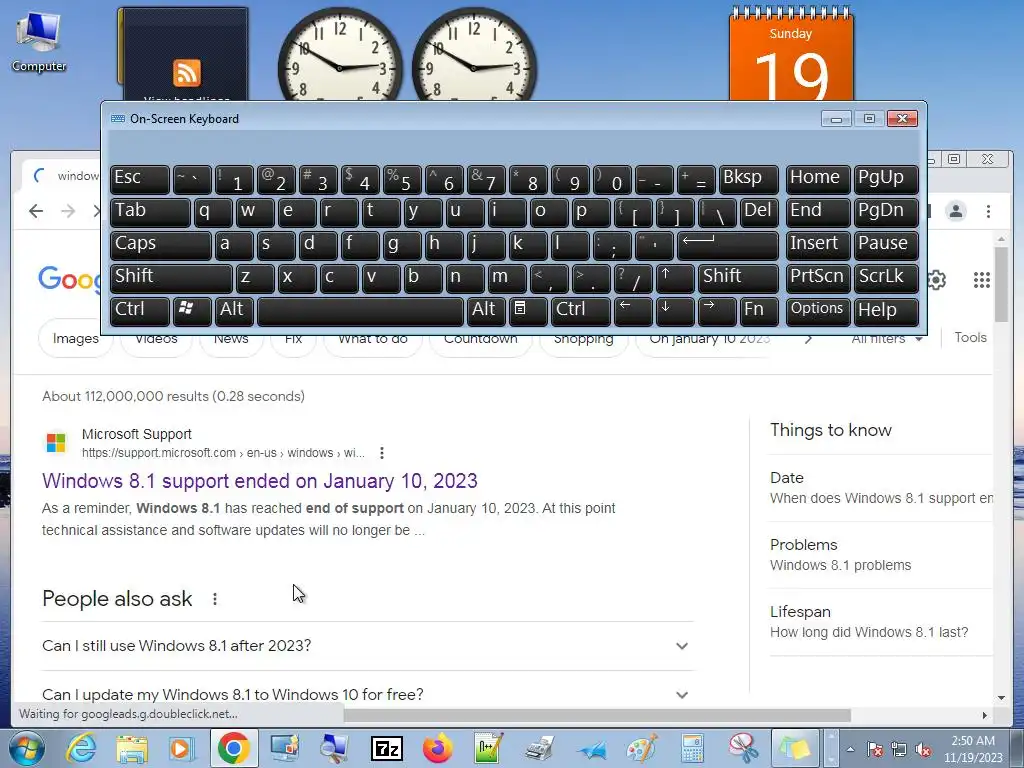The height and width of the screenshot is (768, 1024).
Task: Toggle the ScrLk key
Action: 886,278
